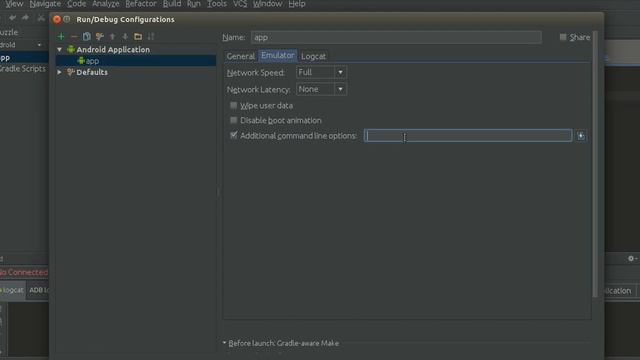Select logcat tab in IDE bottom panel
Image resolution: width=640 pixels, height=360 pixels.
pyautogui.click(x=12, y=290)
